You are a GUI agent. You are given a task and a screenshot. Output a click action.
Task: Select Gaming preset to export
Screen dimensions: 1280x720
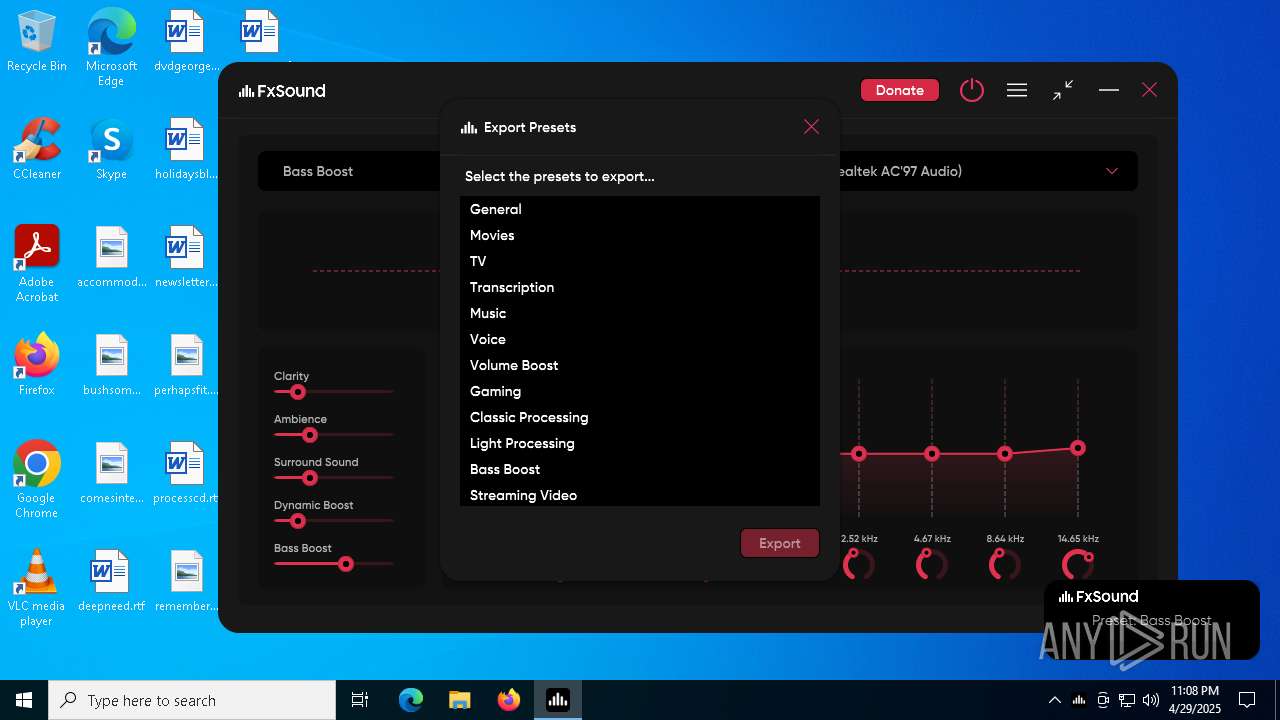coord(640,391)
